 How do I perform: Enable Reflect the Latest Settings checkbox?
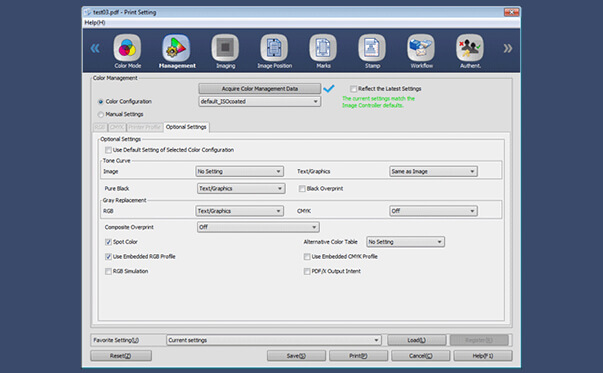353,89
